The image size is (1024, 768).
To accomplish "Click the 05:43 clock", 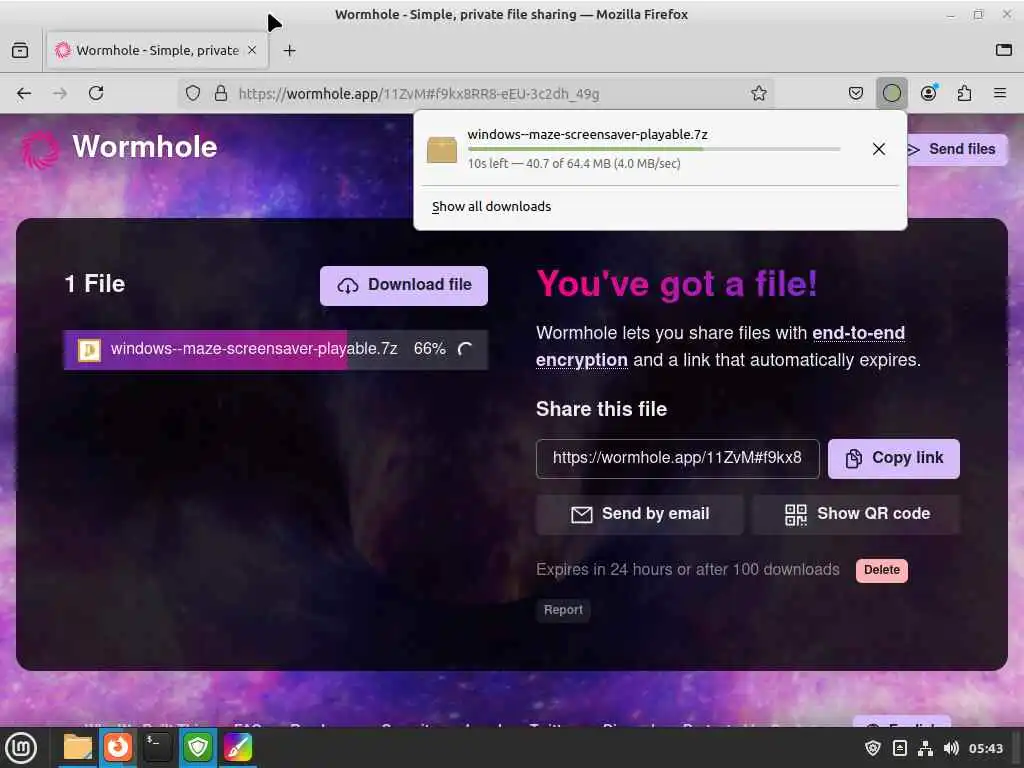I will coord(985,748).
